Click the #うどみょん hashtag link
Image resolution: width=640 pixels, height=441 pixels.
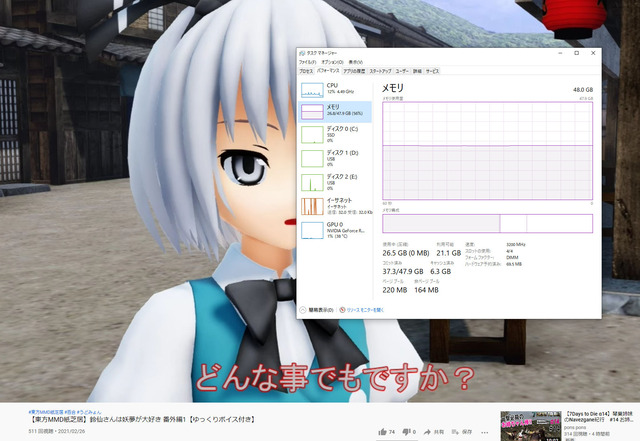89,412
